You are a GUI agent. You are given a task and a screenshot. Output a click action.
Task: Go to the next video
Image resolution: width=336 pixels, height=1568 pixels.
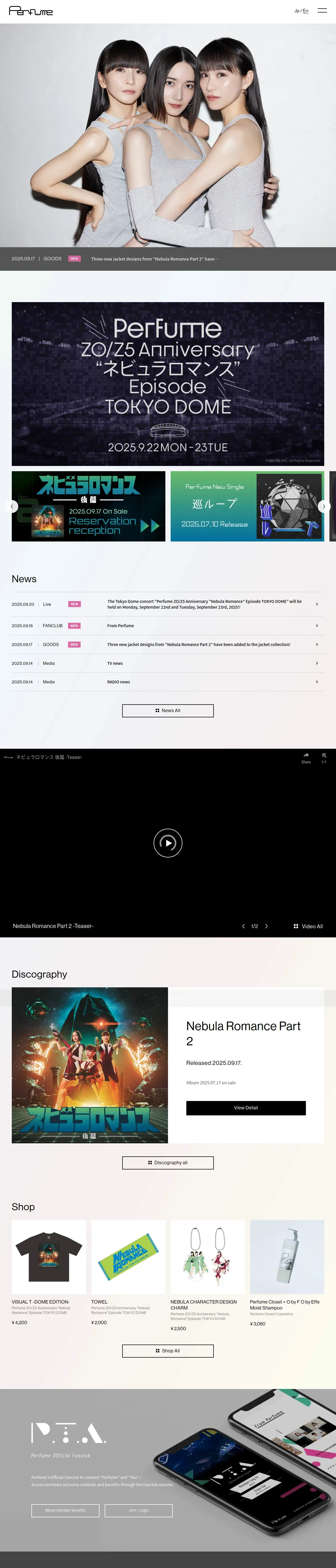click(x=266, y=926)
